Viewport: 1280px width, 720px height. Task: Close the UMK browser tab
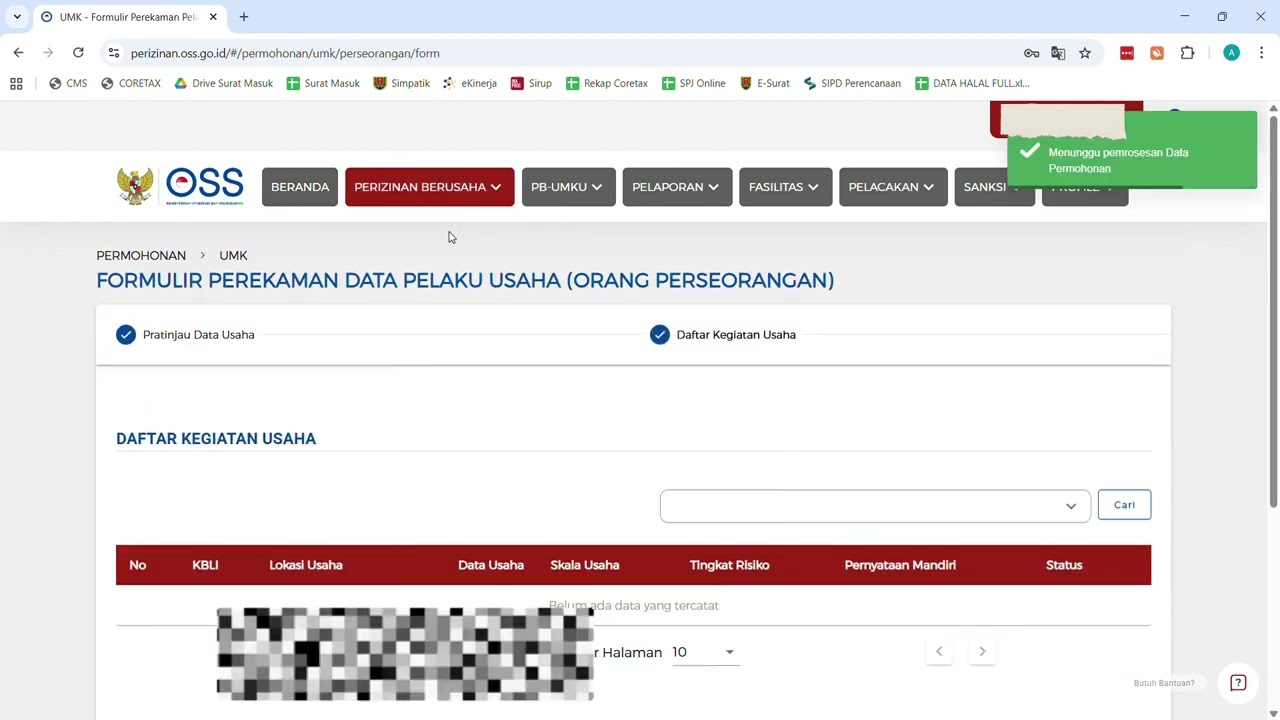point(213,17)
